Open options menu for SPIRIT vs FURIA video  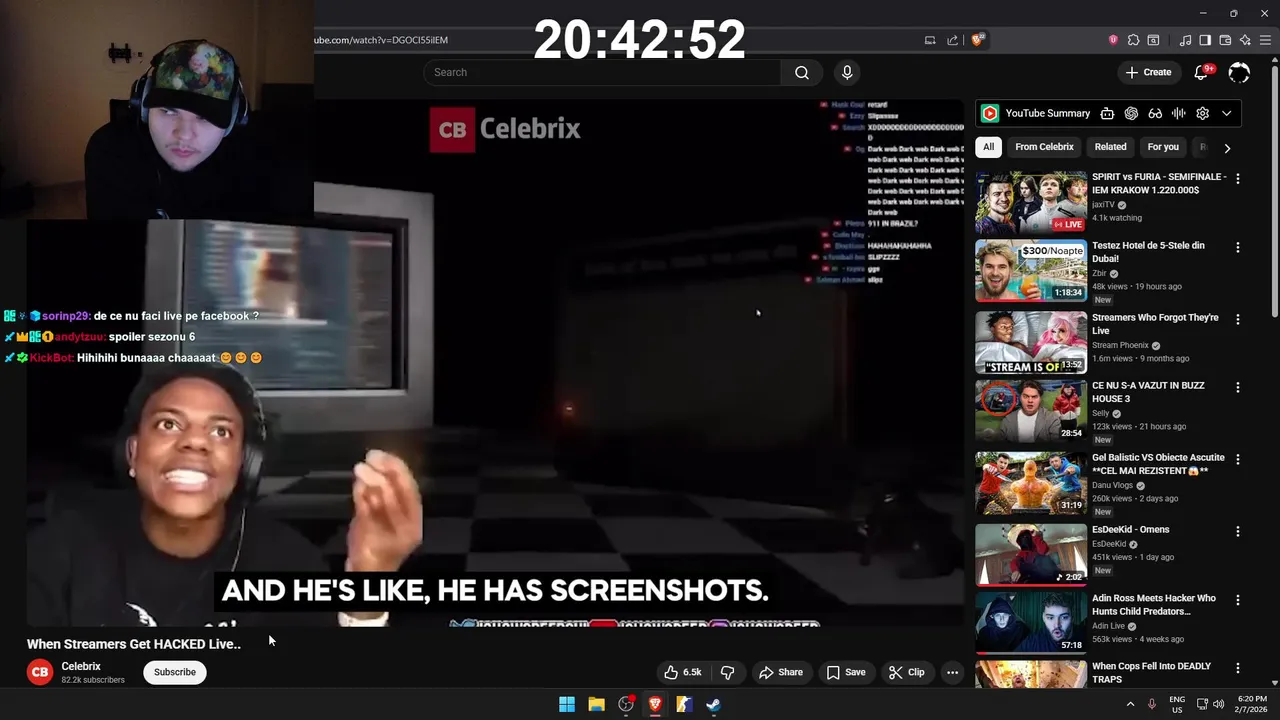tap(1238, 179)
